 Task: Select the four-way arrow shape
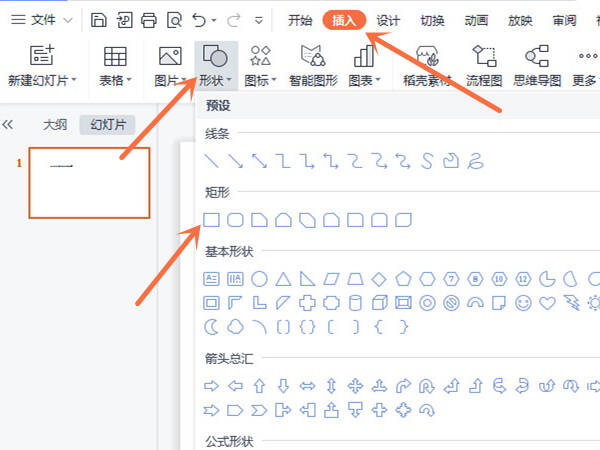(x=355, y=386)
